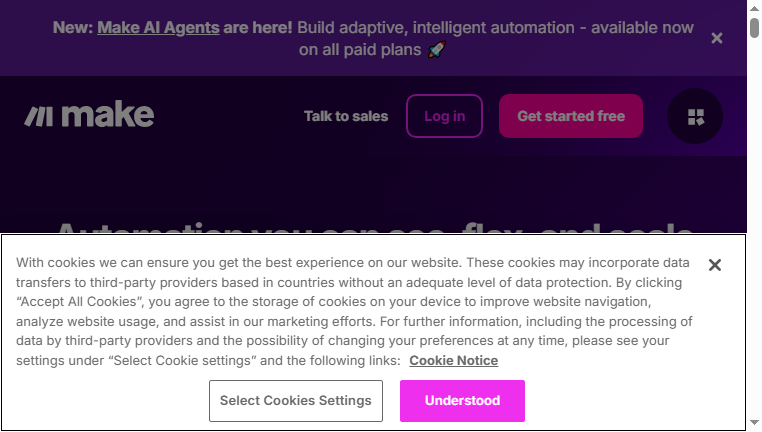This screenshot has width=762, height=432.
Task: Click the Make slanted-bars logo icon
Action: point(38,117)
